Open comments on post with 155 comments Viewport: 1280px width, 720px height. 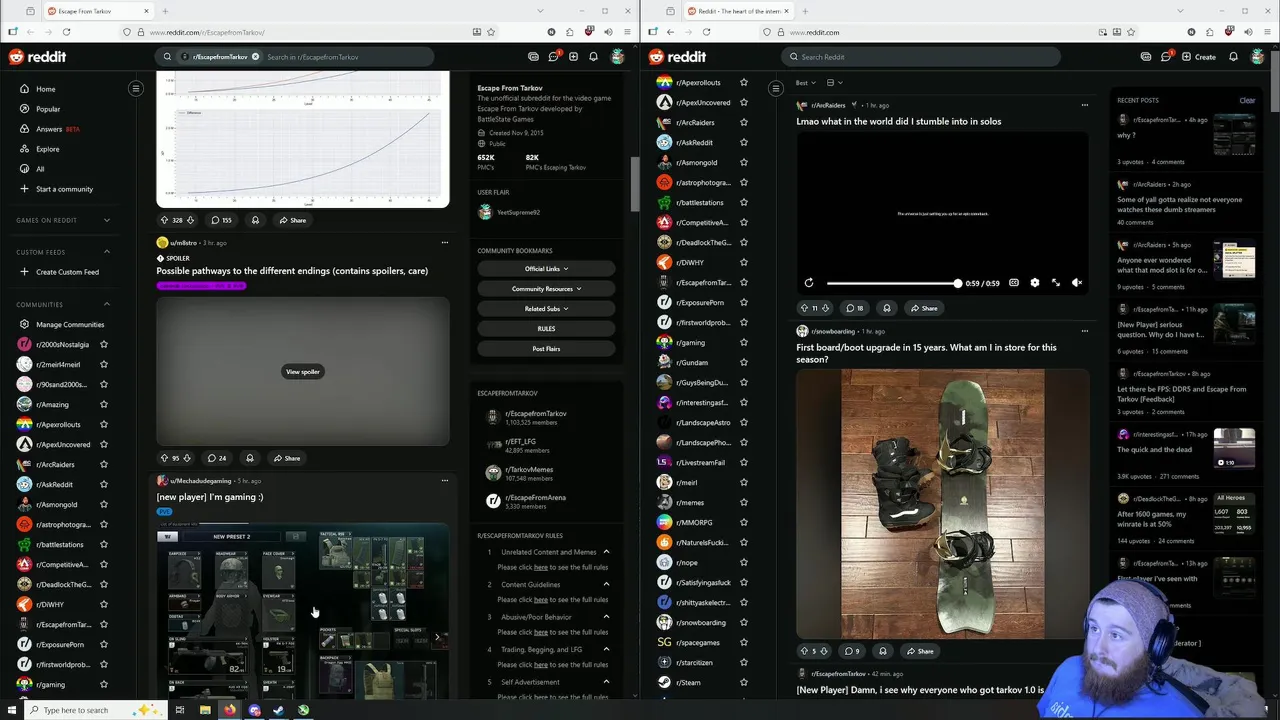pyautogui.click(x=221, y=220)
